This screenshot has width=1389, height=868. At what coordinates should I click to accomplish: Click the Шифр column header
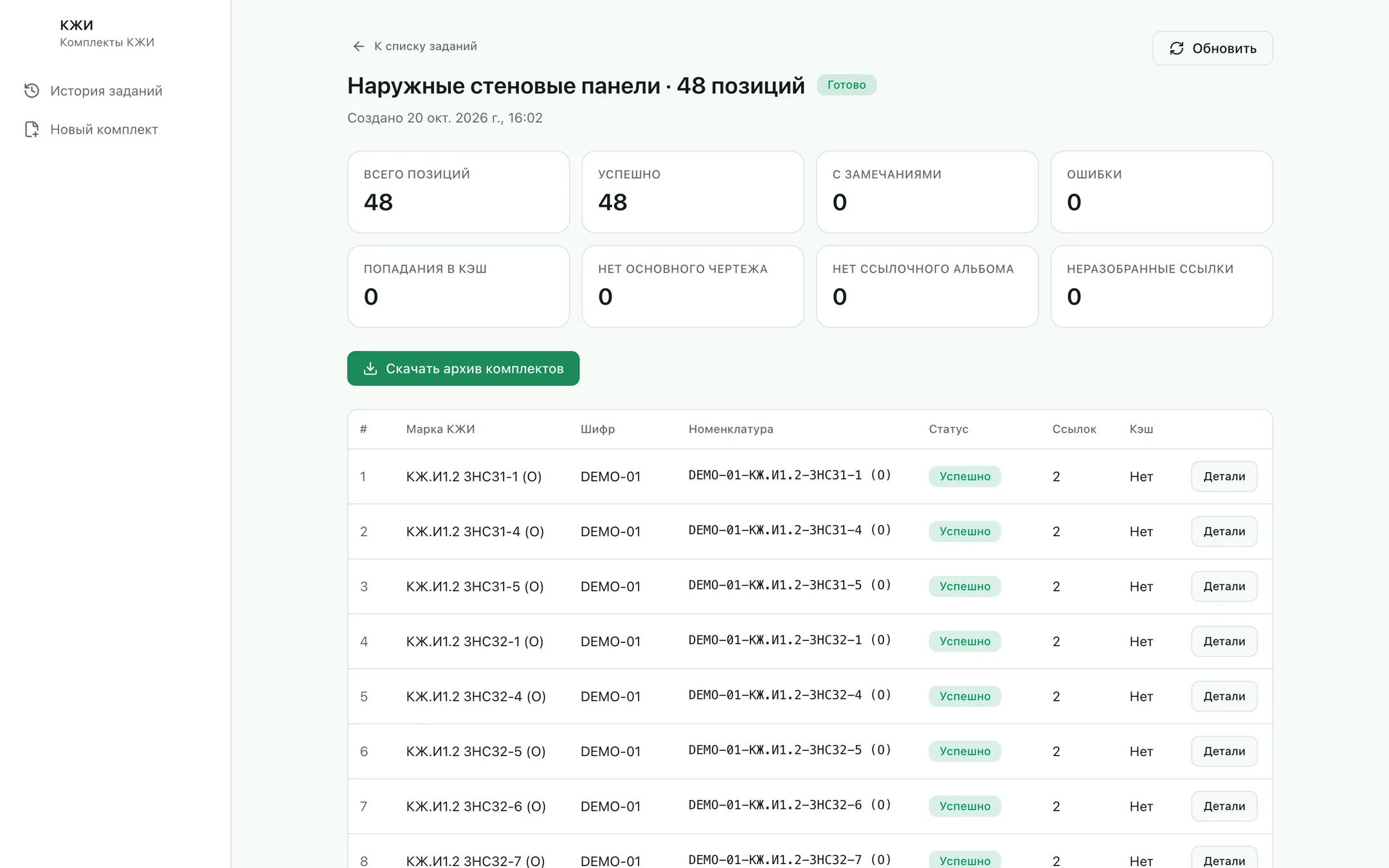[x=597, y=429]
